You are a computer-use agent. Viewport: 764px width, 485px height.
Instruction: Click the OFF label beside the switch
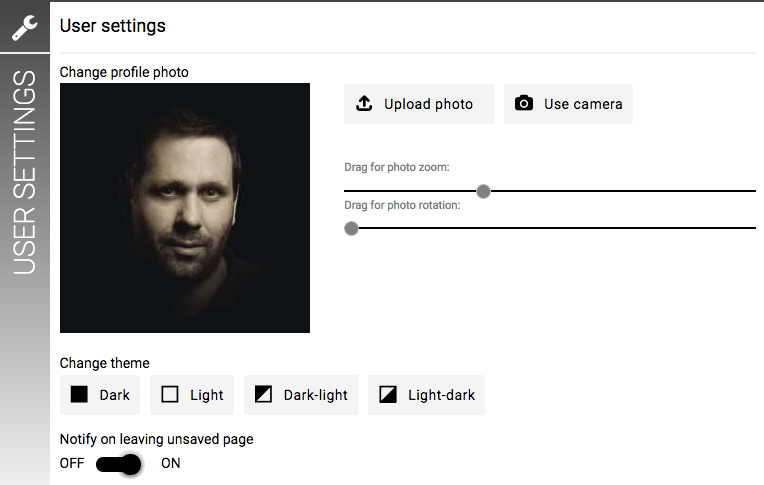pyautogui.click(x=72, y=463)
